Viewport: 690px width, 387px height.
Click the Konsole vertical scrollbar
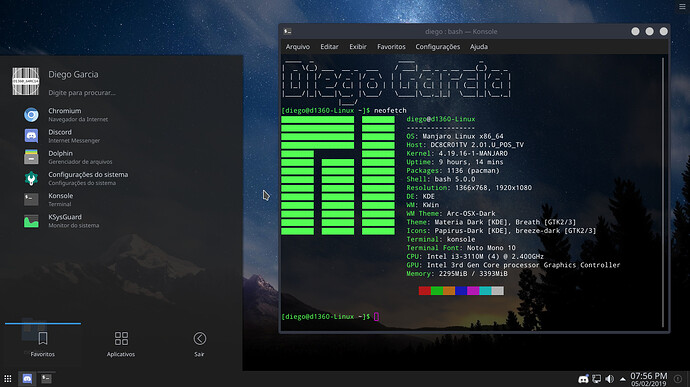click(x=663, y=192)
